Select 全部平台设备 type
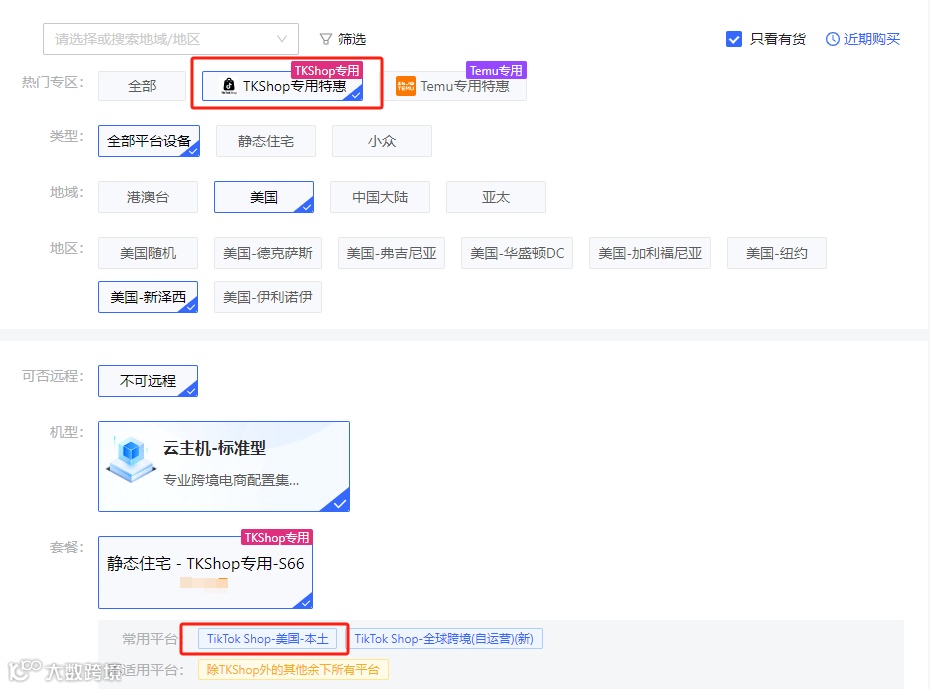The height and width of the screenshot is (689, 930). pyautogui.click(x=149, y=141)
